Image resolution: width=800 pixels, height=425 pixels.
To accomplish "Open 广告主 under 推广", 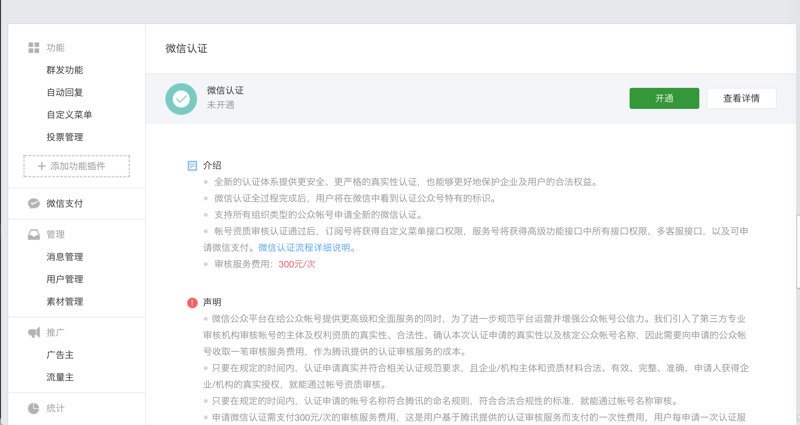I will point(60,355).
